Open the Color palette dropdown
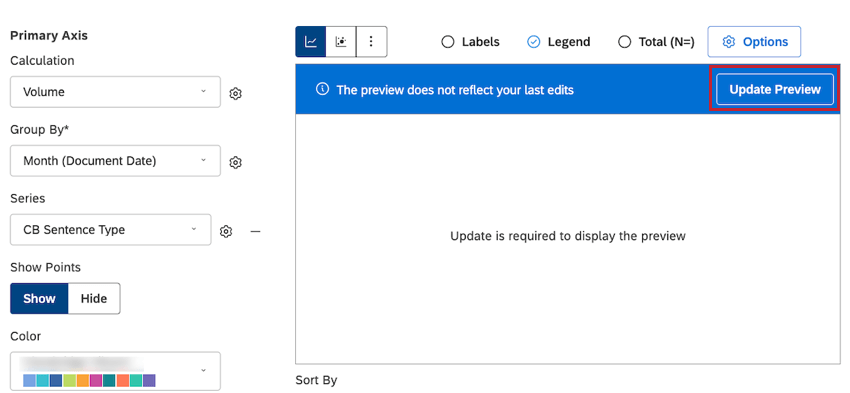Viewport: 850px width, 393px height. [x=115, y=371]
